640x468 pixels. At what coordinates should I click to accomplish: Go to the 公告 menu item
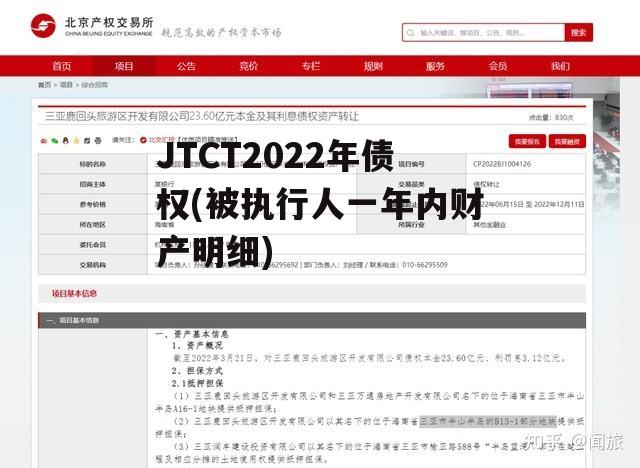pyautogui.click(x=186, y=66)
